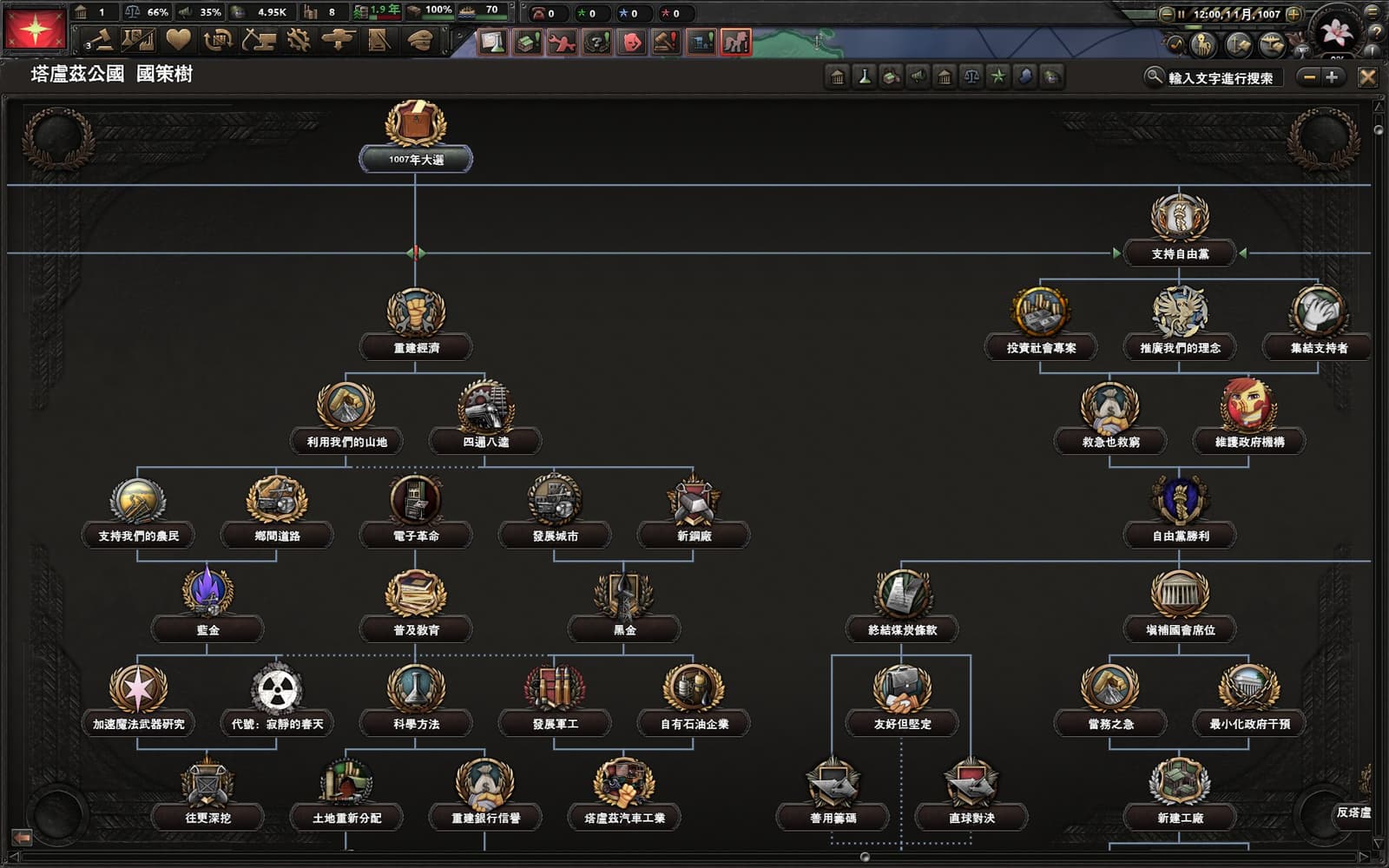Click the 代號：寂靜的春天 radiation icon
This screenshot has height=868, width=1389.
[x=277, y=688]
